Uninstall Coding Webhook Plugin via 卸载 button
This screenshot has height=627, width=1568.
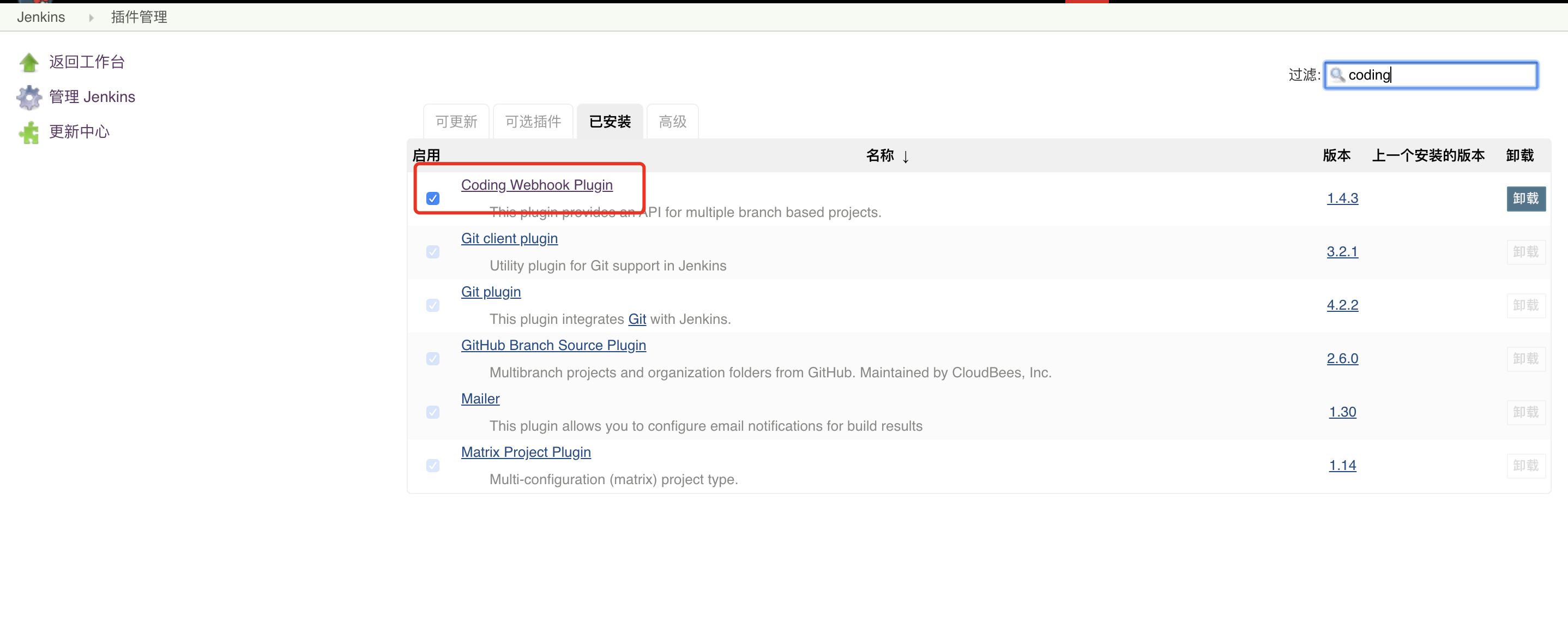[x=1525, y=198]
